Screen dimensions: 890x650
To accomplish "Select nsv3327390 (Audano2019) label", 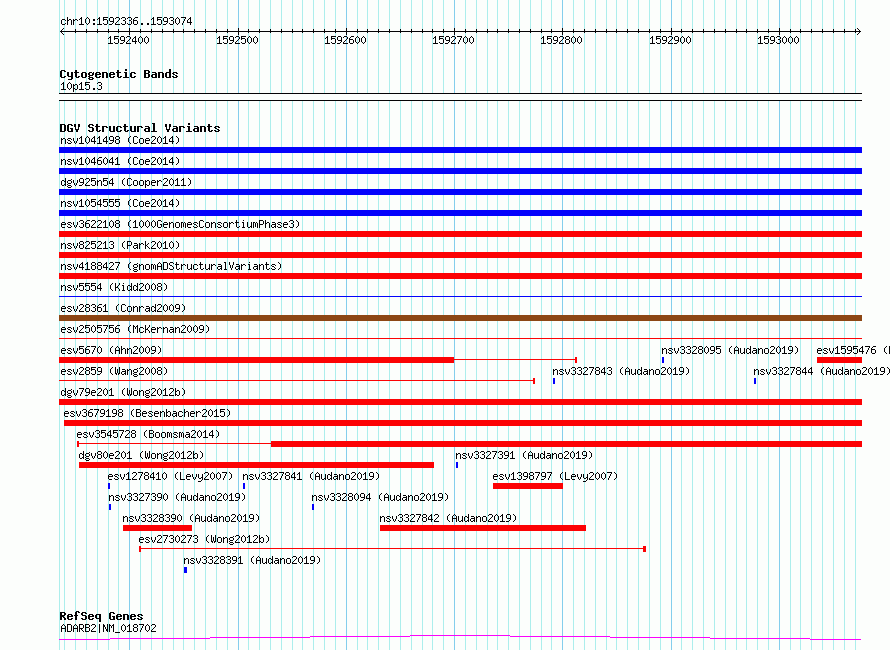I will click(x=177, y=497).
